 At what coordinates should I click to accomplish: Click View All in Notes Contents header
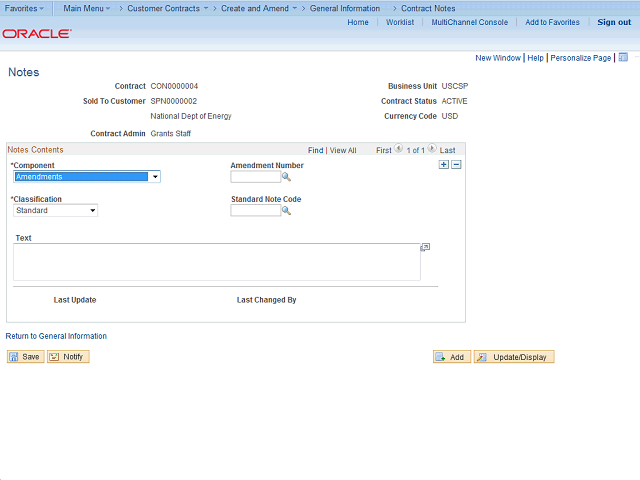click(343, 150)
